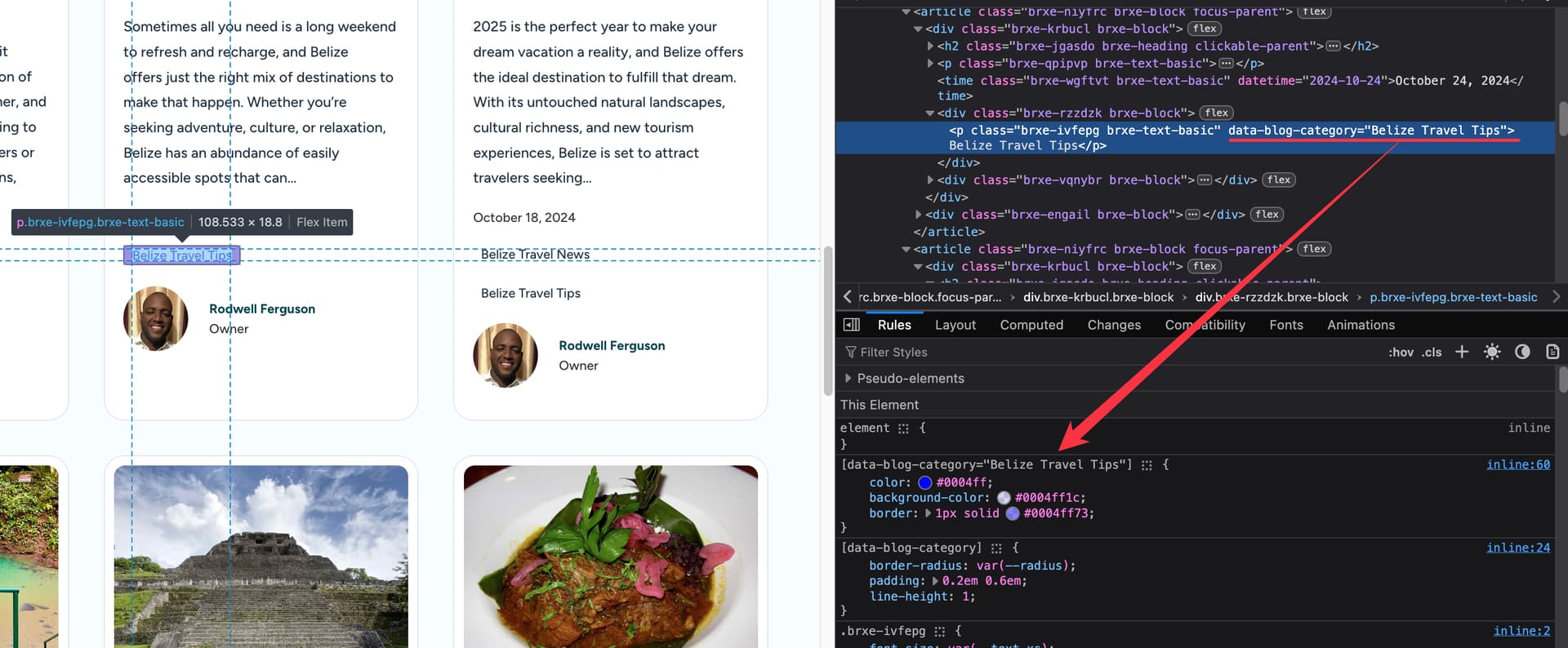The height and width of the screenshot is (648, 1568).
Task: Toggle print media simulation page icon
Action: (1552, 352)
